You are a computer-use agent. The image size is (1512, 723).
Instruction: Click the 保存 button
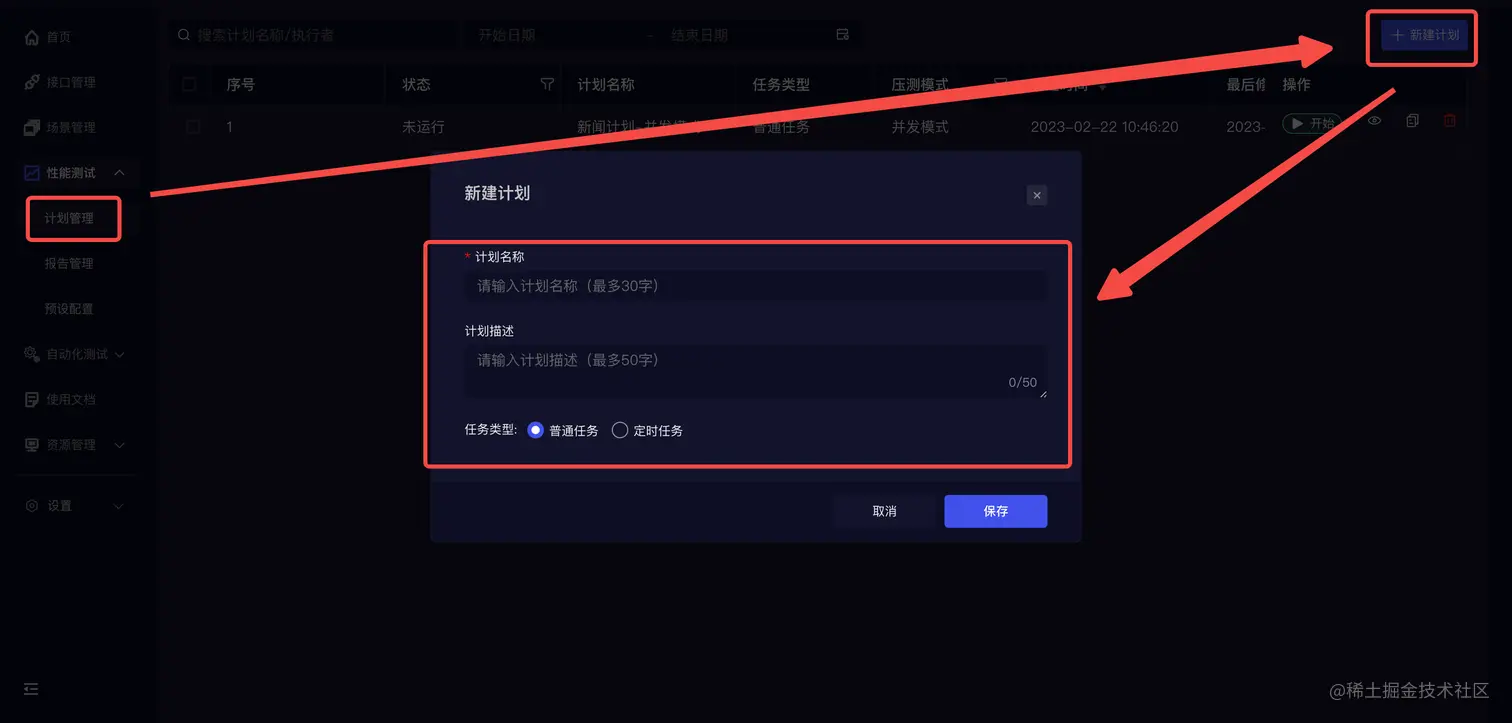point(996,511)
